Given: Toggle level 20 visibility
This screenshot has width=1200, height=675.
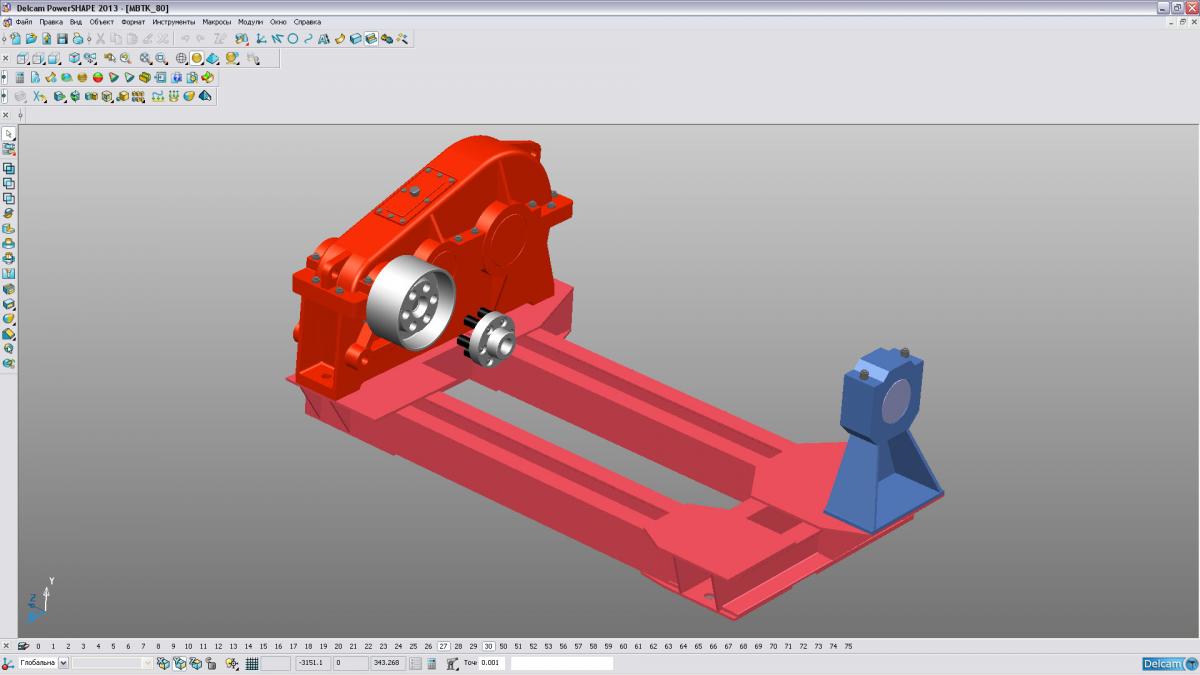Looking at the screenshot, I should pyautogui.click(x=338, y=646).
